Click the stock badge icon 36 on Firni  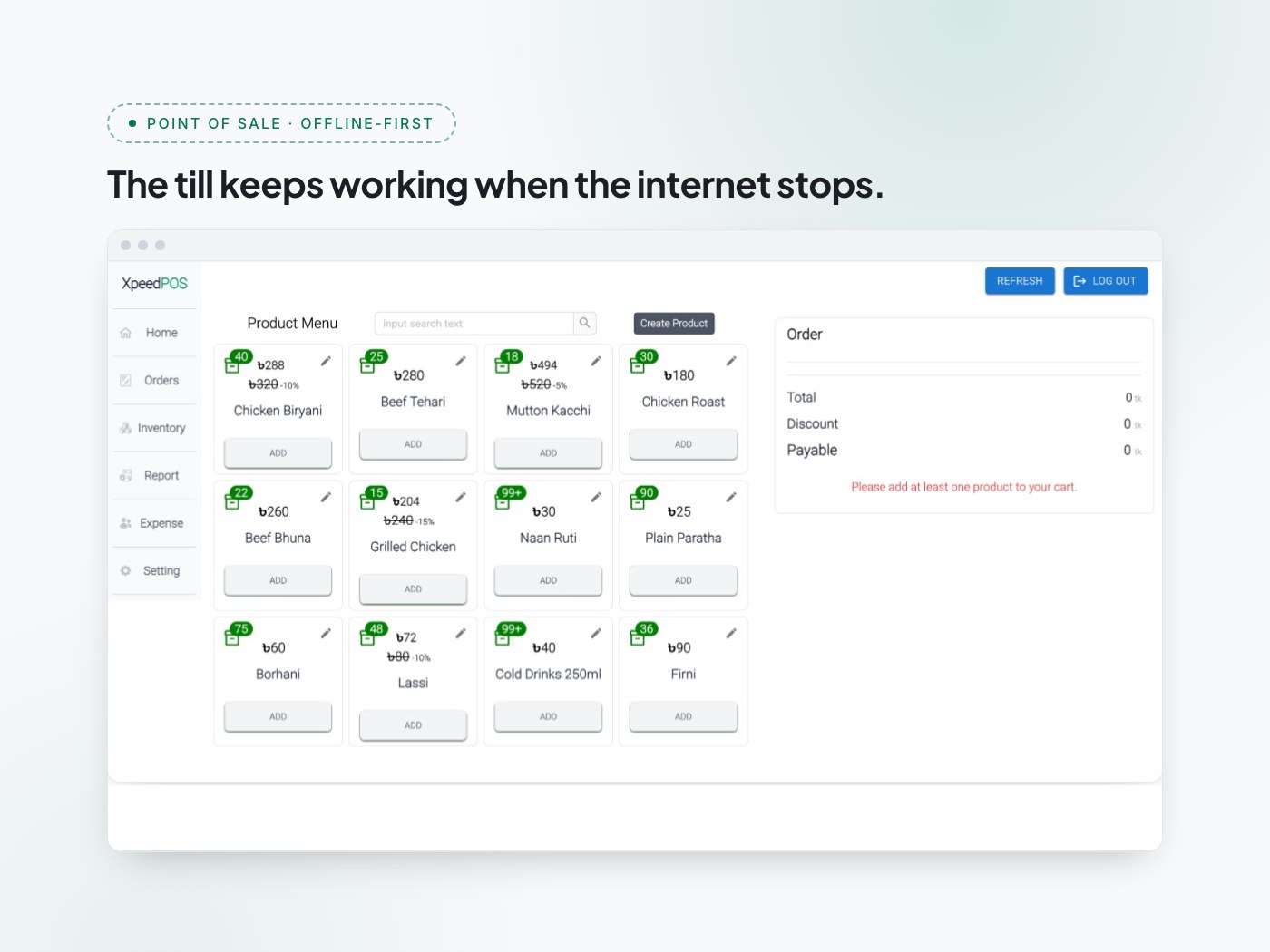[643, 634]
